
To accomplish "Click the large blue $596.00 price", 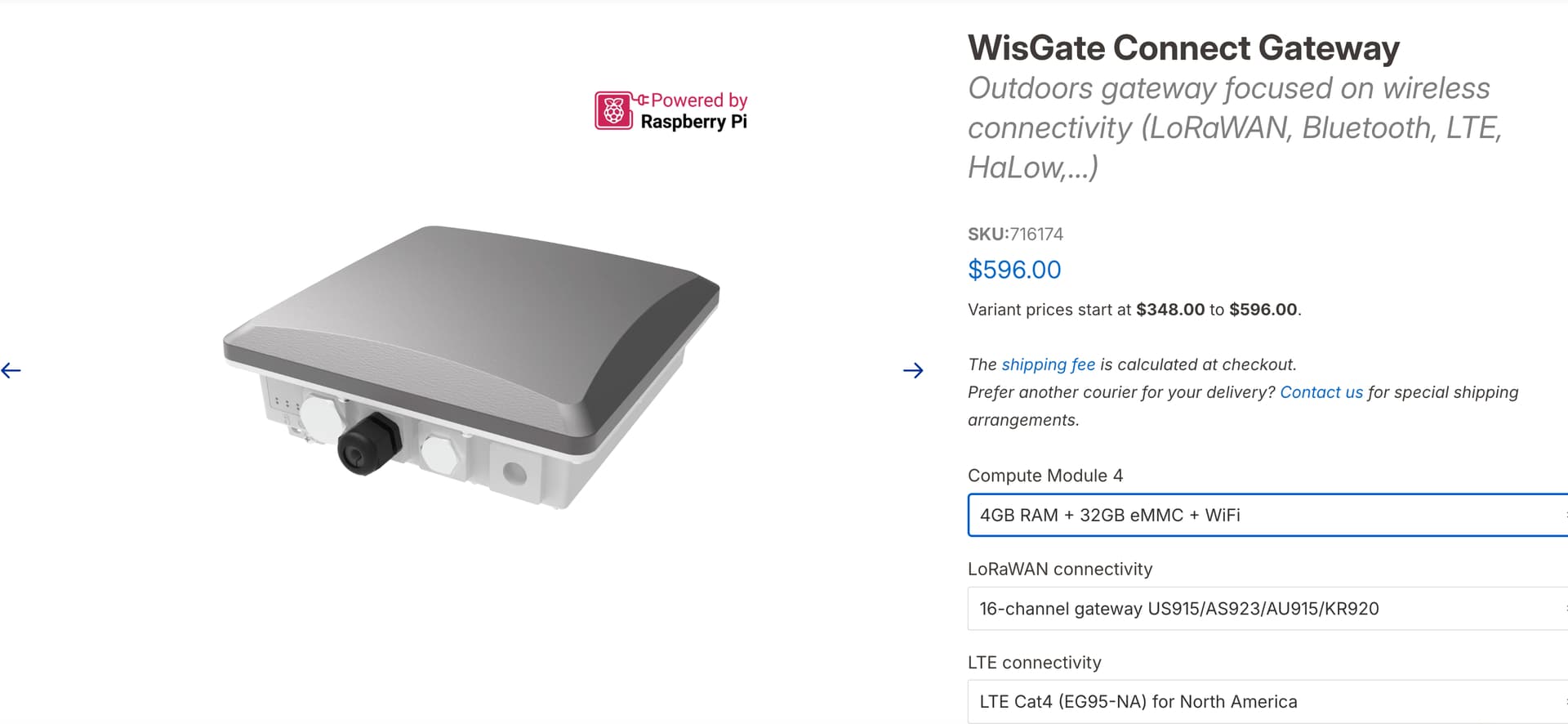I will (1014, 270).
